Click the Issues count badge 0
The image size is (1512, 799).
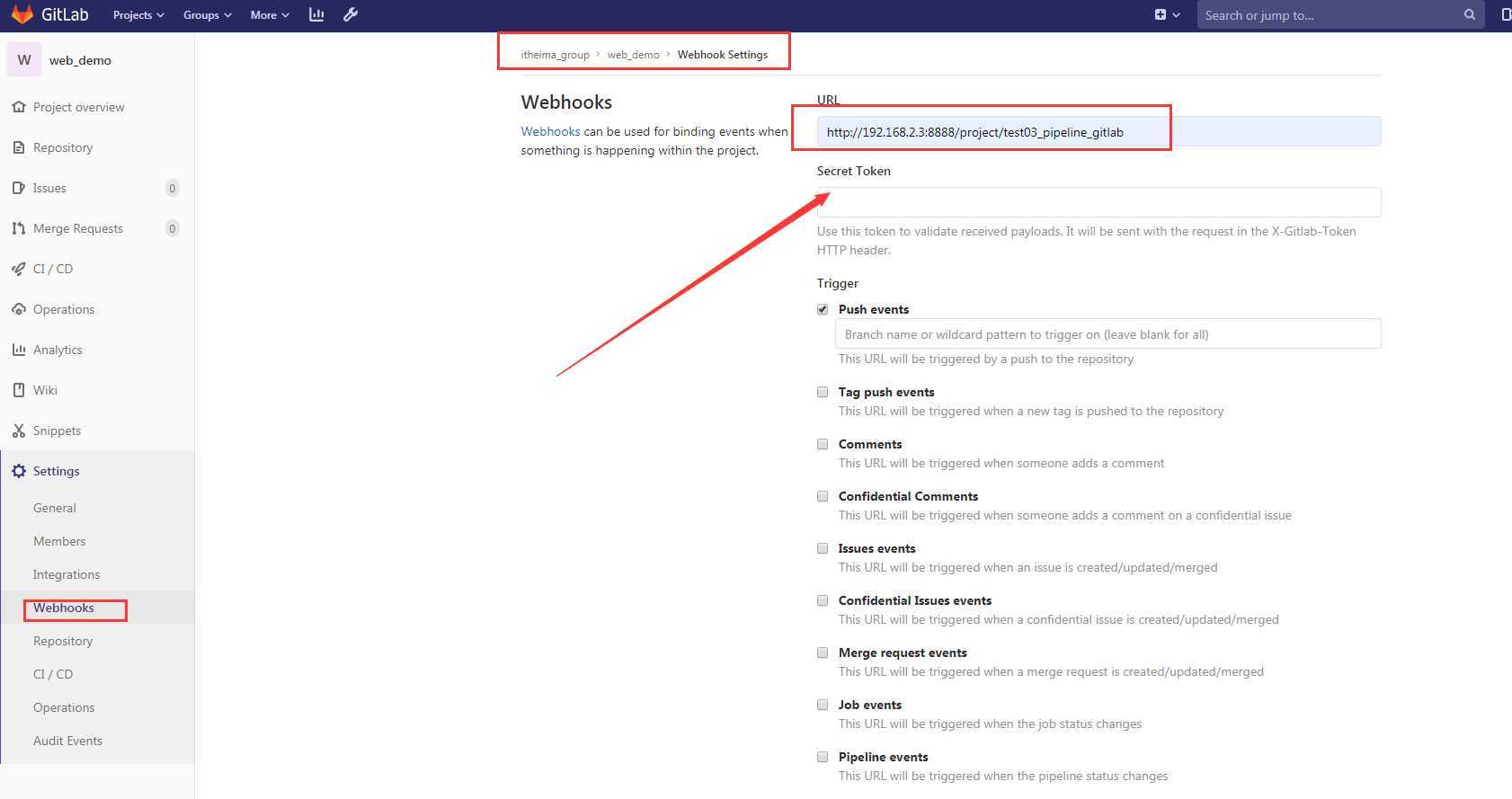click(x=173, y=188)
